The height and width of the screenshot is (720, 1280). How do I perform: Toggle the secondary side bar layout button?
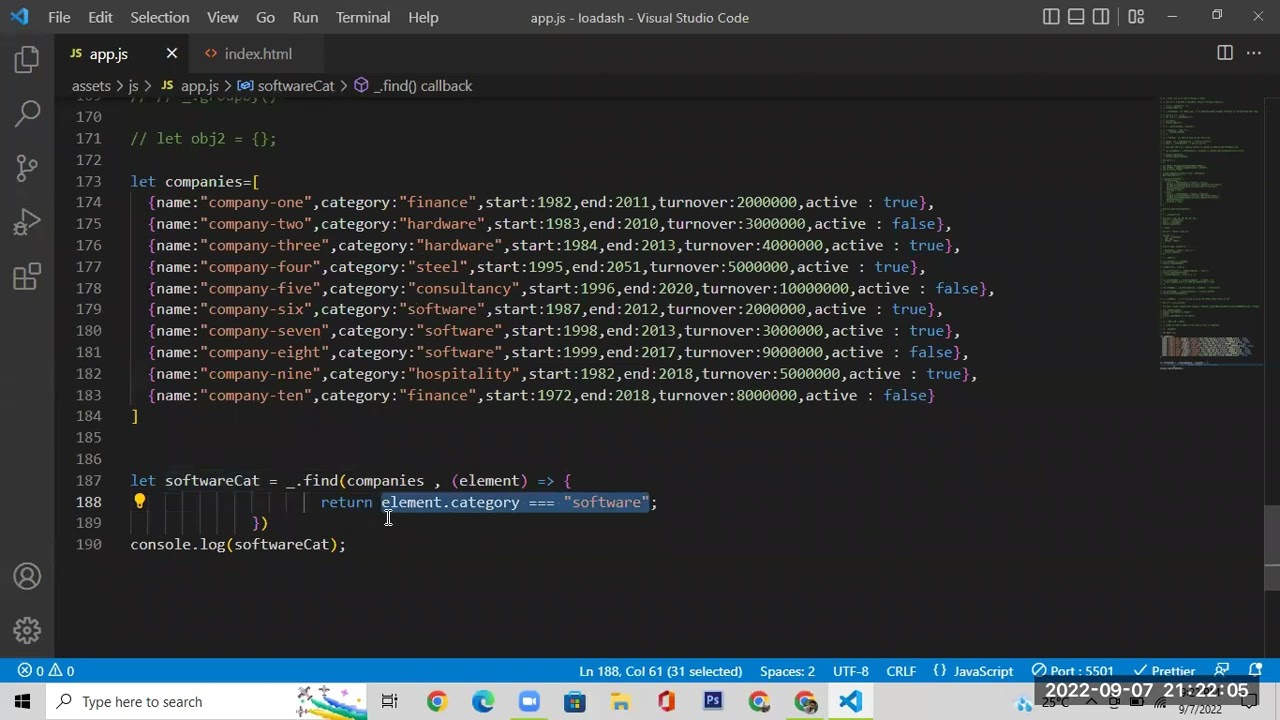pyautogui.click(x=1101, y=17)
